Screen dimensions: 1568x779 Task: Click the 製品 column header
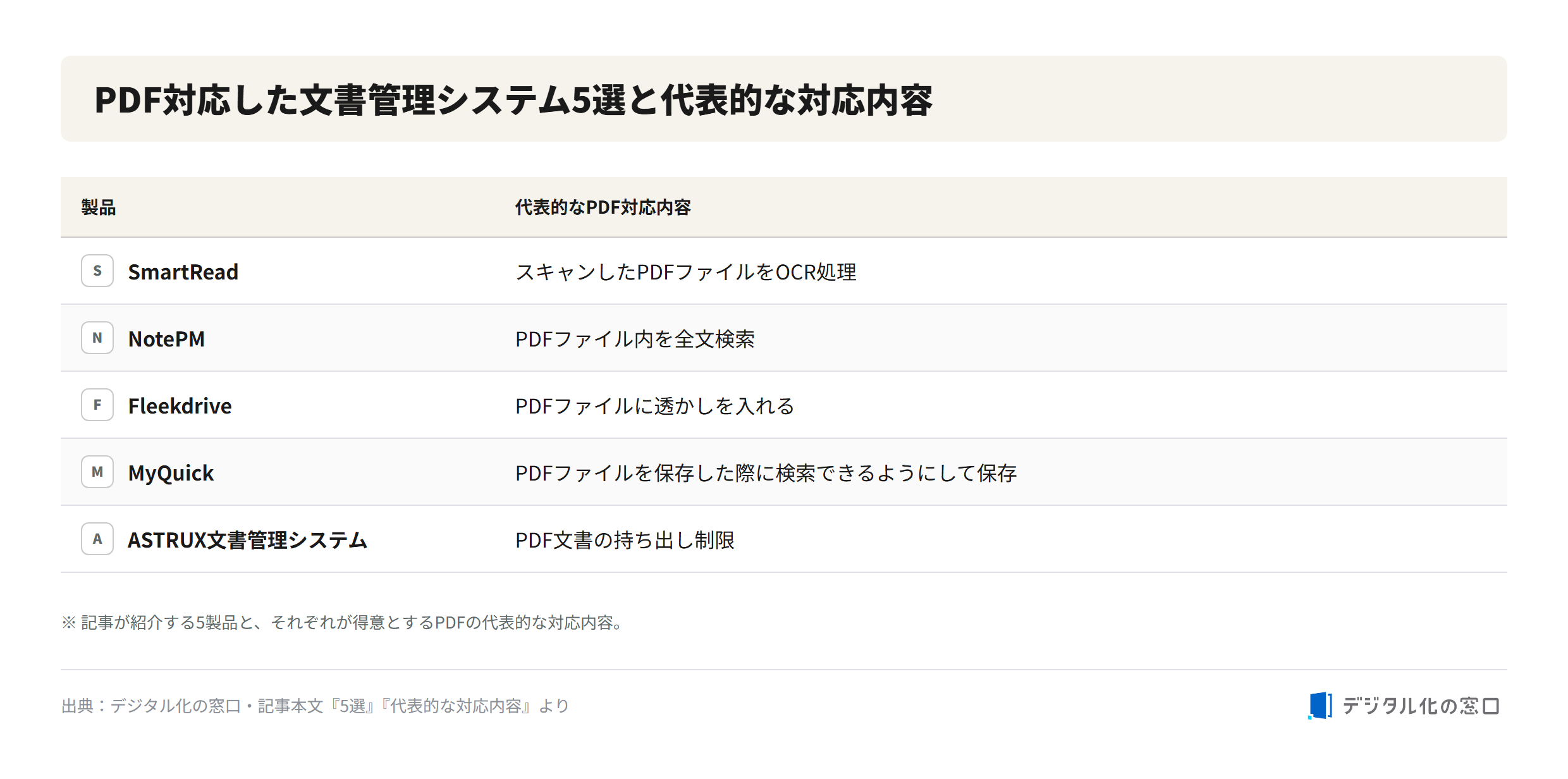pos(99,207)
